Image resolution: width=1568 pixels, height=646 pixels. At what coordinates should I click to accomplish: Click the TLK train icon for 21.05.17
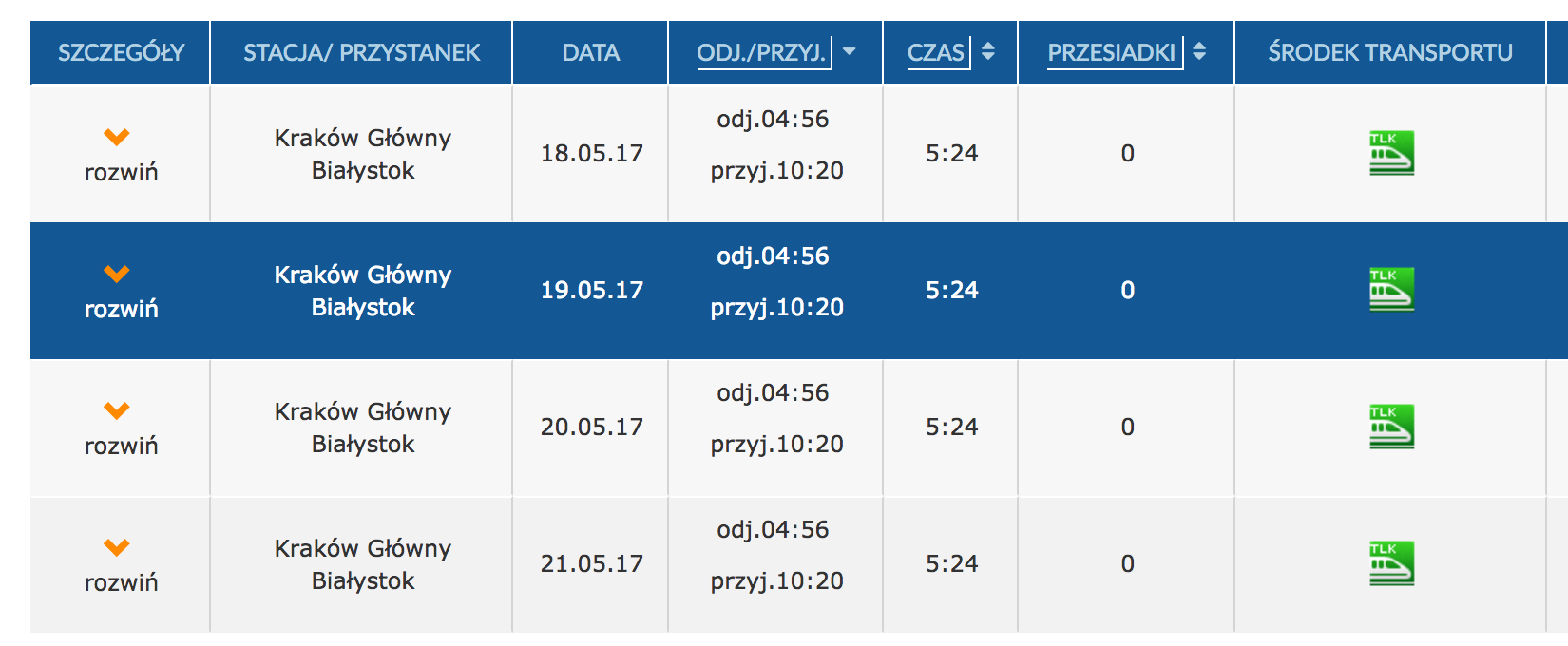[x=1391, y=563]
